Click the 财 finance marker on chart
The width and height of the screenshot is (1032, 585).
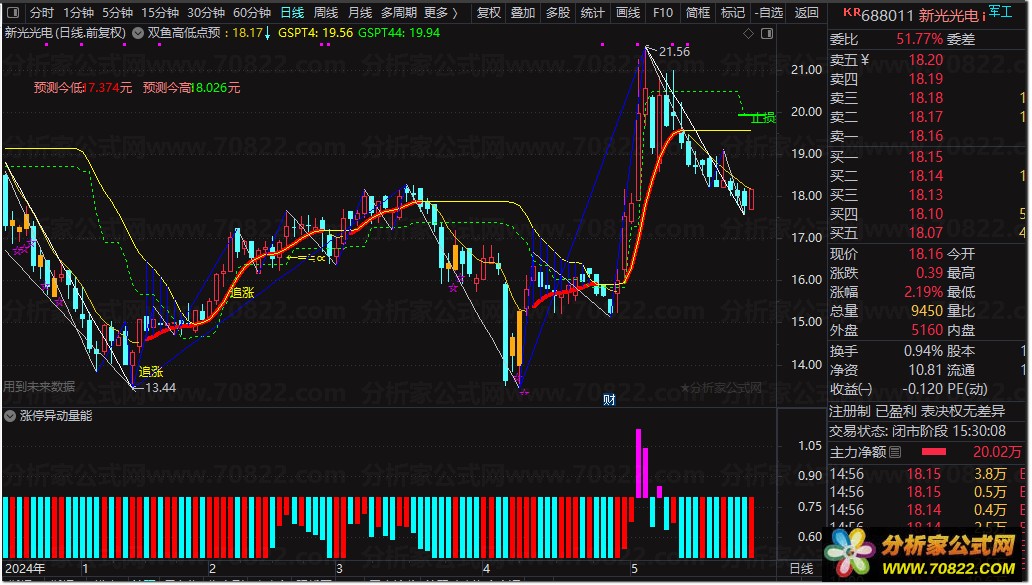click(x=609, y=399)
